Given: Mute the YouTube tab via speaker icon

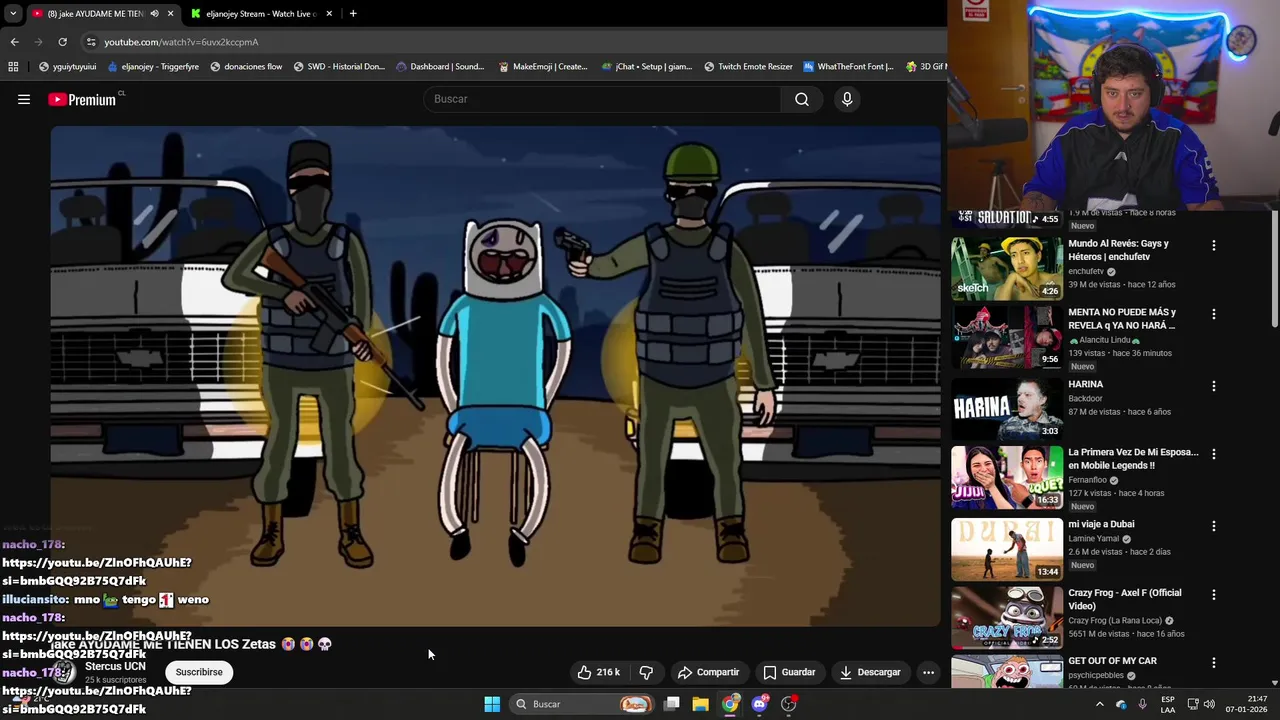Looking at the screenshot, I should (154, 14).
